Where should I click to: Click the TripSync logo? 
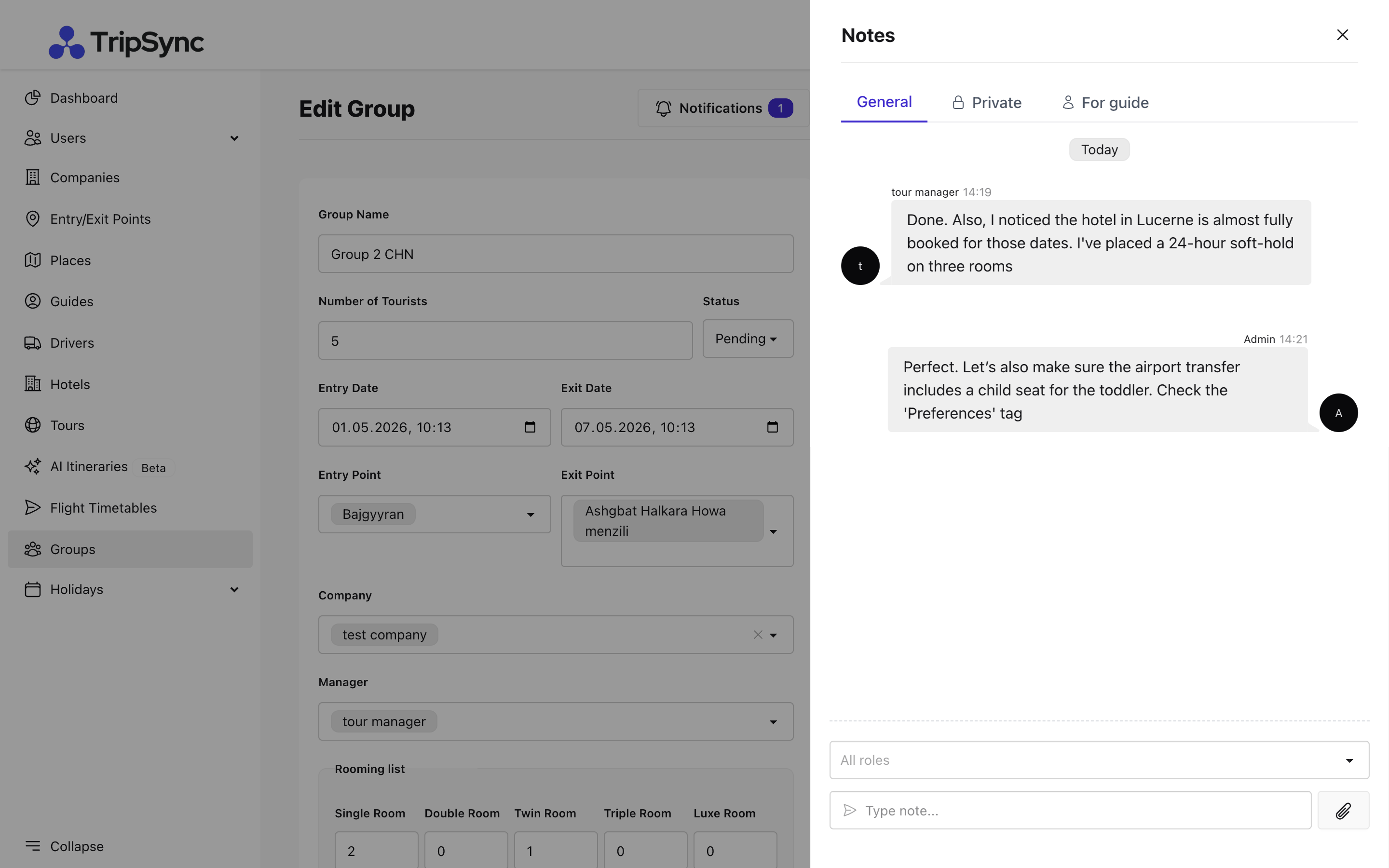click(x=126, y=42)
